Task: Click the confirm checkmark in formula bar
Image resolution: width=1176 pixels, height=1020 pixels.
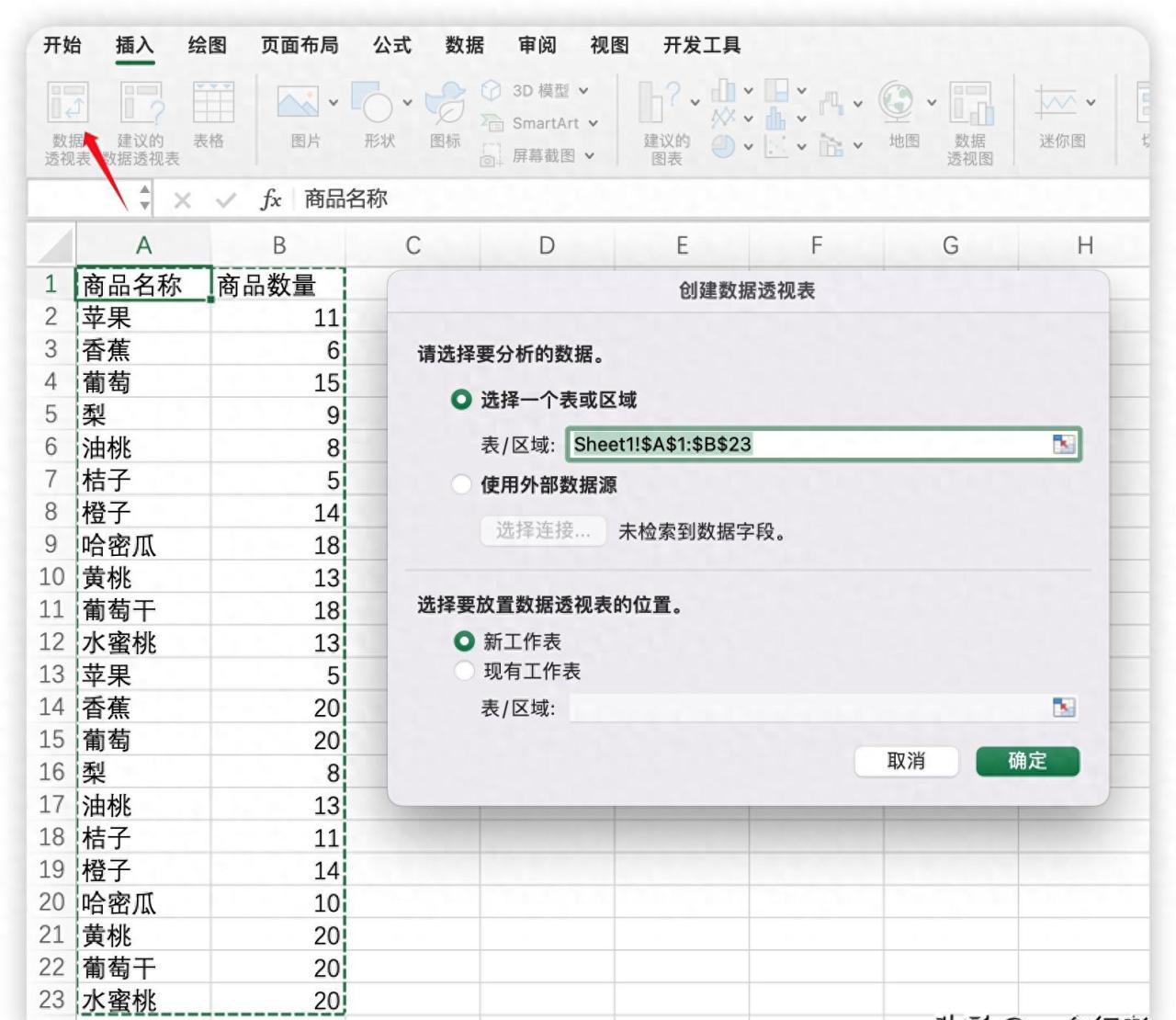Action: tap(226, 199)
